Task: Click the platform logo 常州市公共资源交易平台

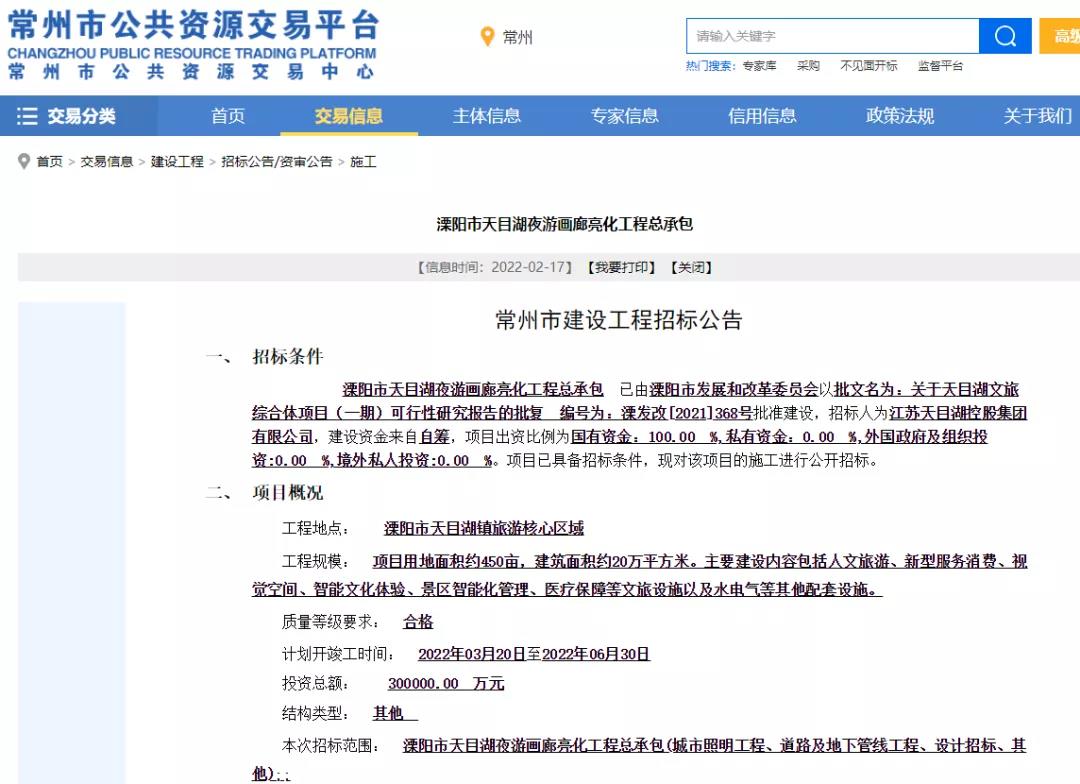Action: 193,45
